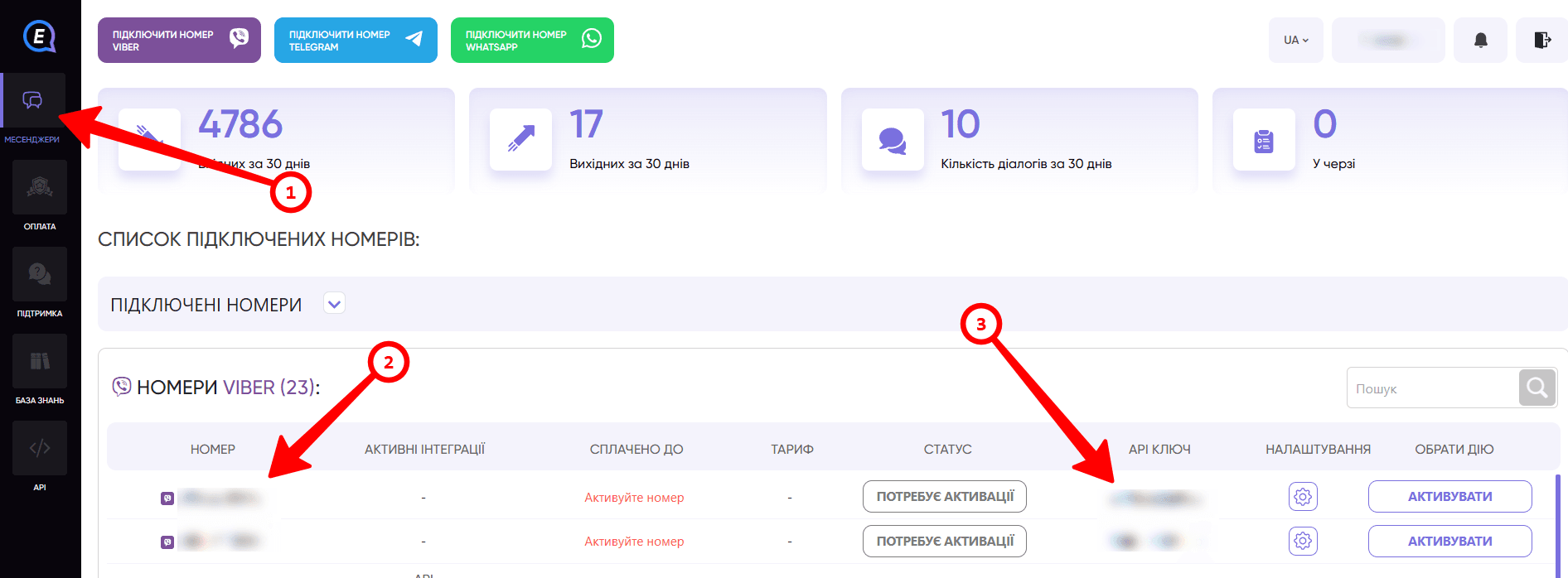1568x578 pixels.
Task: Open the notifications bell
Action: (1480, 40)
